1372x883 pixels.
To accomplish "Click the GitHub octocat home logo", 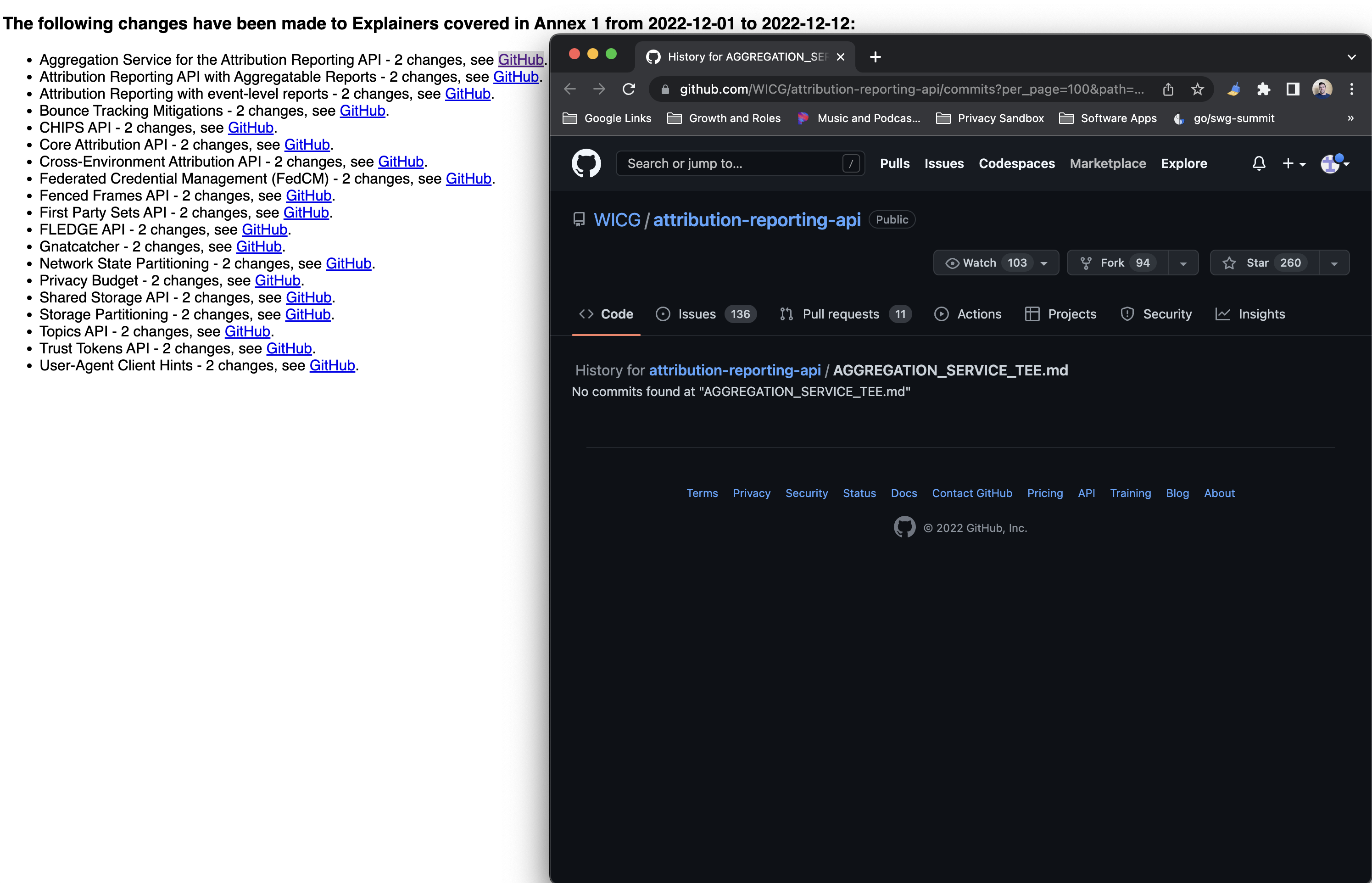I will [x=586, y=163].
